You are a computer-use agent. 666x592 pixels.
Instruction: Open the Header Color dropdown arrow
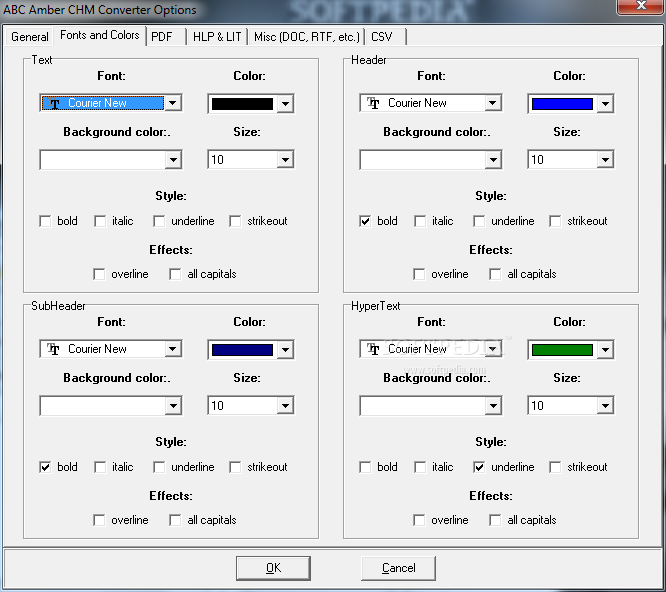[605, 104]
